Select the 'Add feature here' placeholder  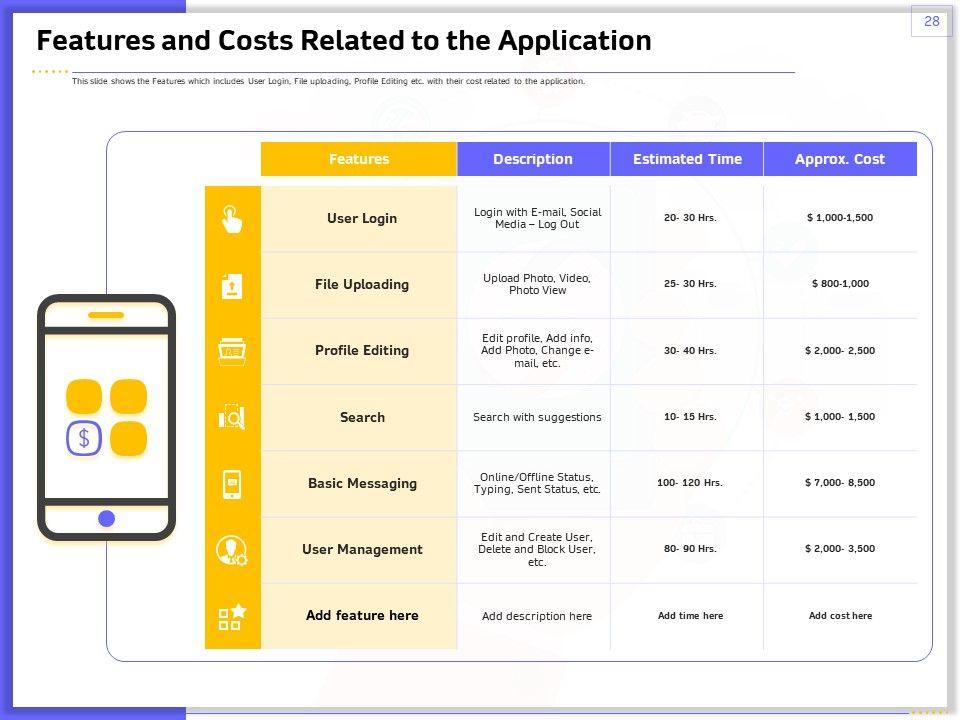pyautogui.click(x=362, y=615)
